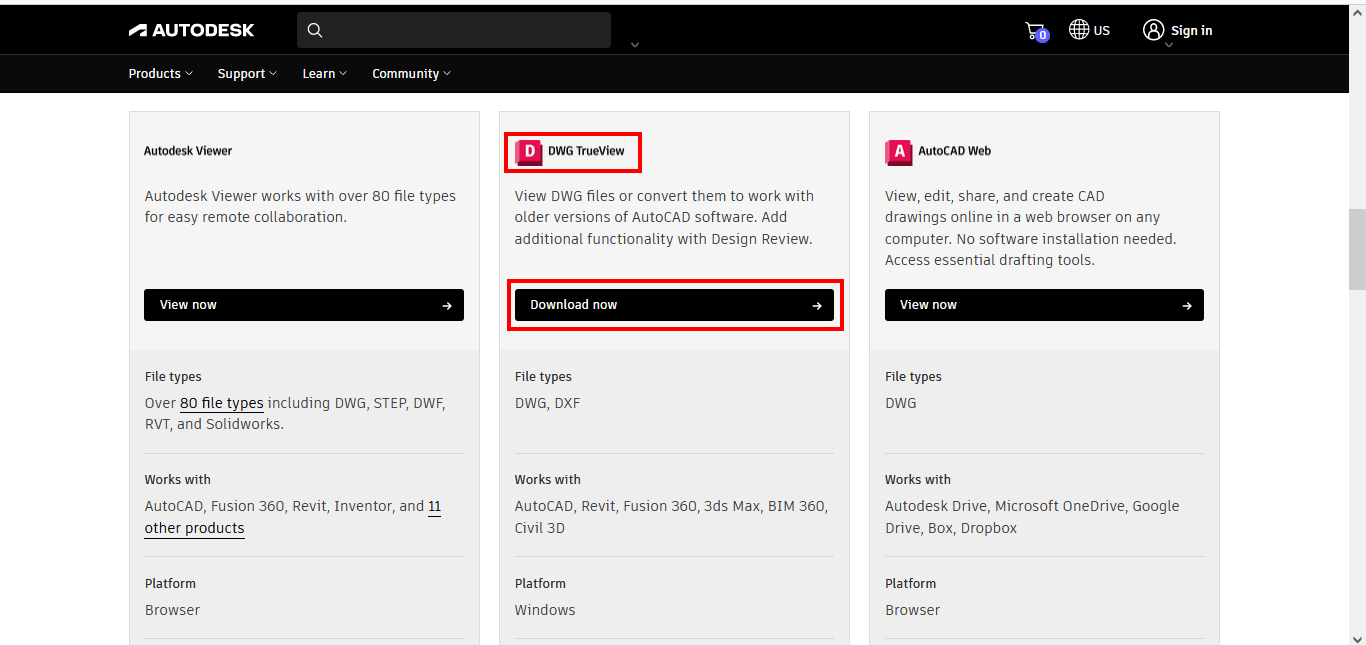Open the 80 file types link
This screenshot has width=1366, height=645.
pos(222,403)
